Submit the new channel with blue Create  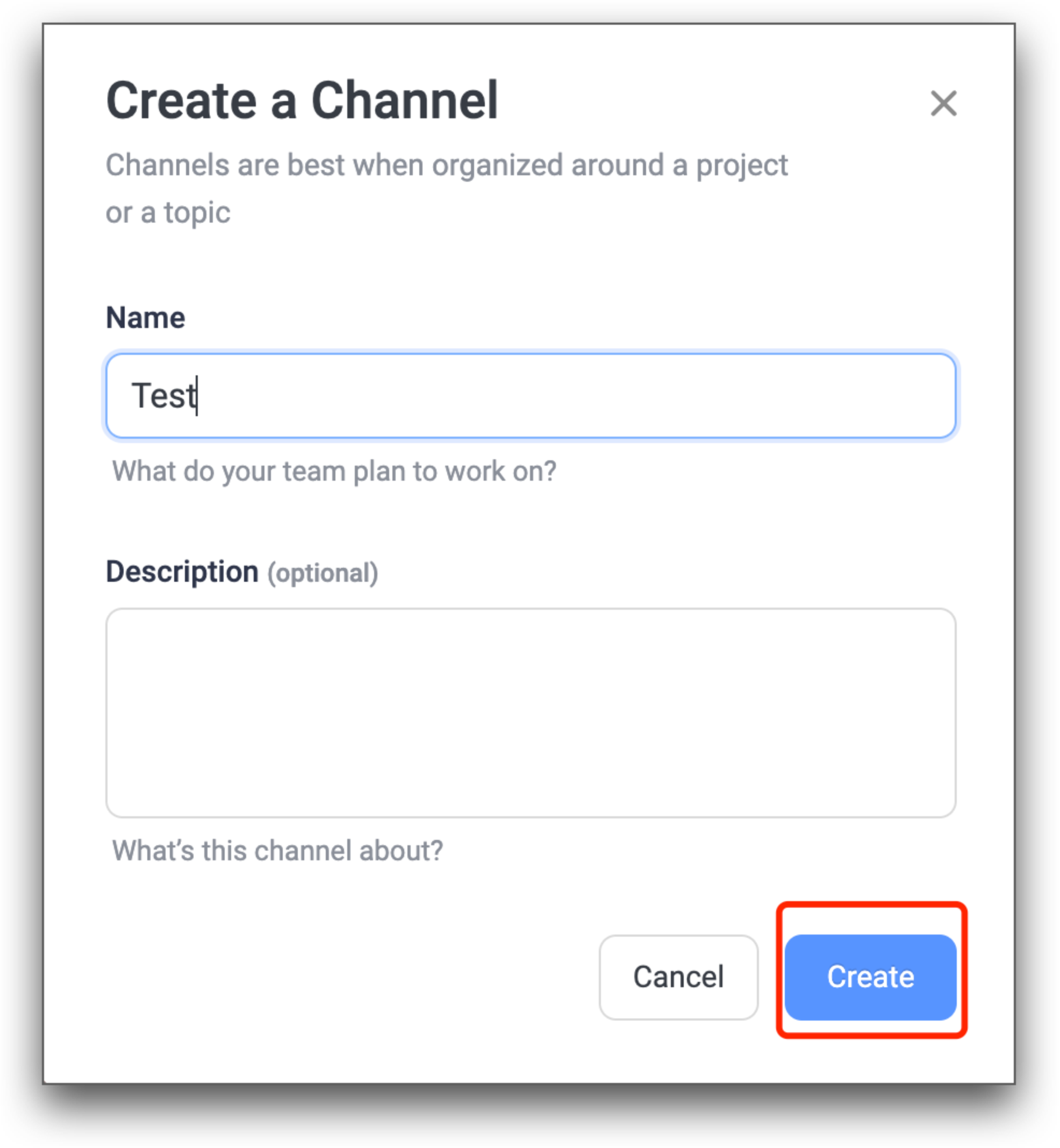[870, 976]
